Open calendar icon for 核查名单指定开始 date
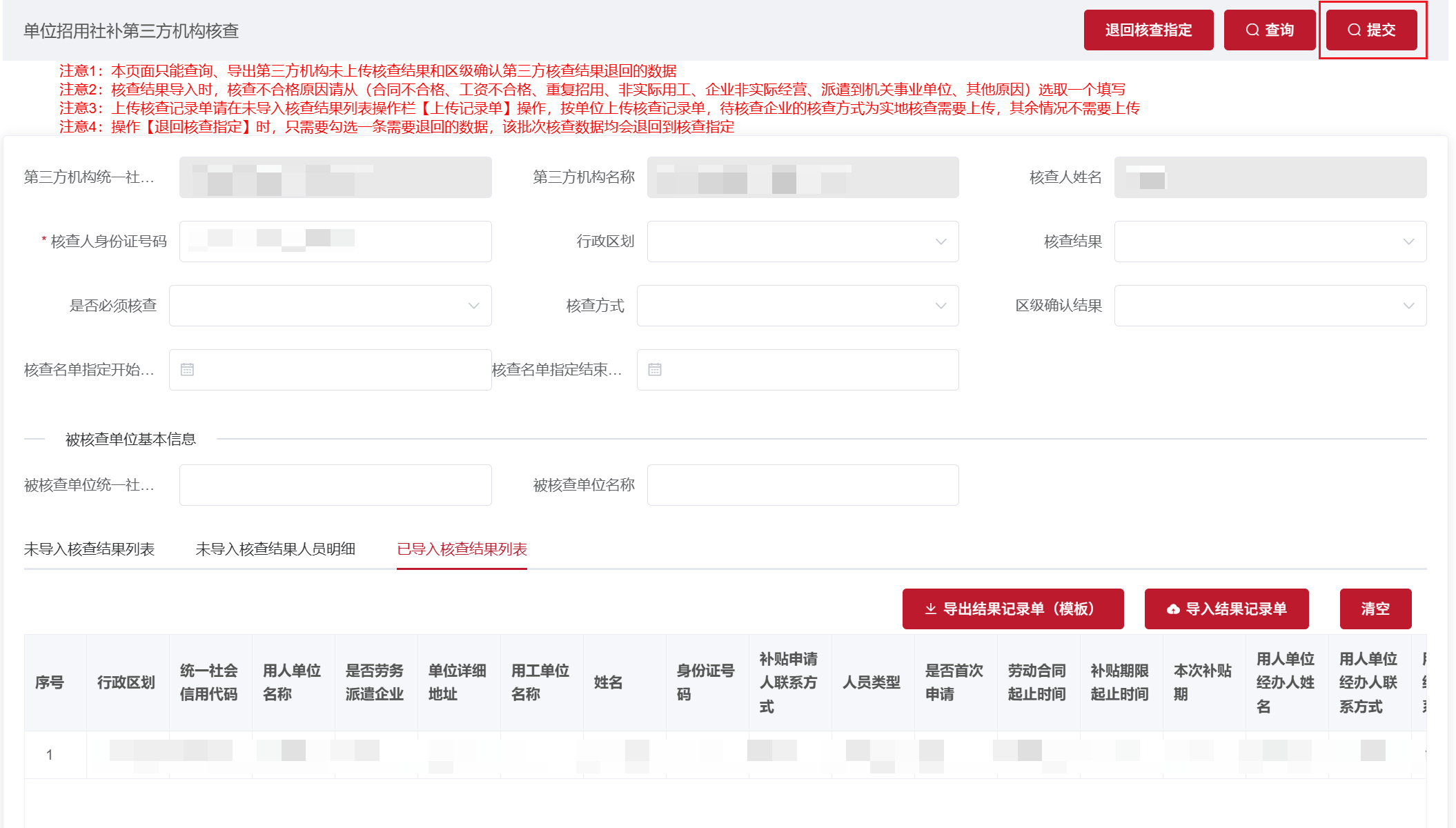This screenshot has width=1456, height=828. pos(187,370)
